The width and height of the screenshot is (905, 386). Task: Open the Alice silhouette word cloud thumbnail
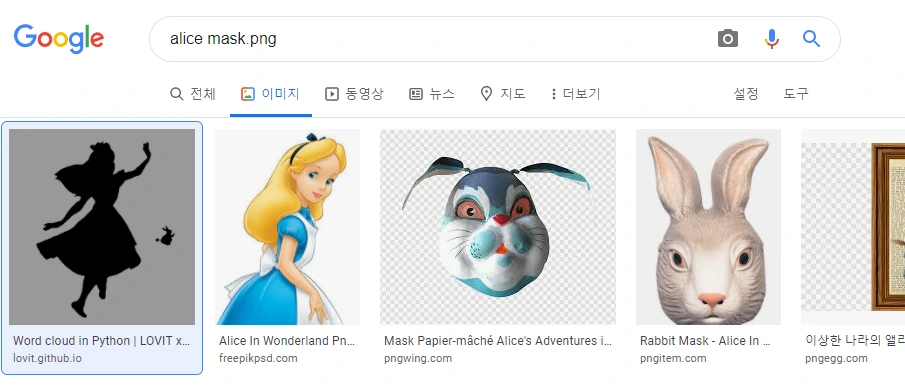[x=102, y=227]
